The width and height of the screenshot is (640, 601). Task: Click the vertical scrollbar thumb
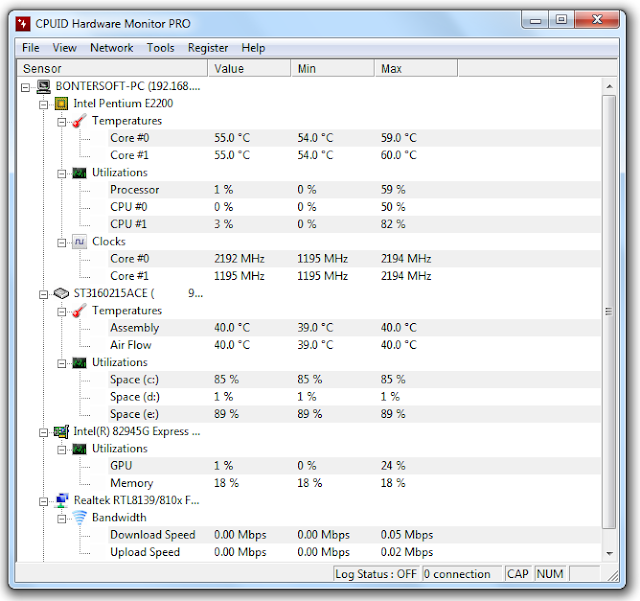click(x=609, y=312)
